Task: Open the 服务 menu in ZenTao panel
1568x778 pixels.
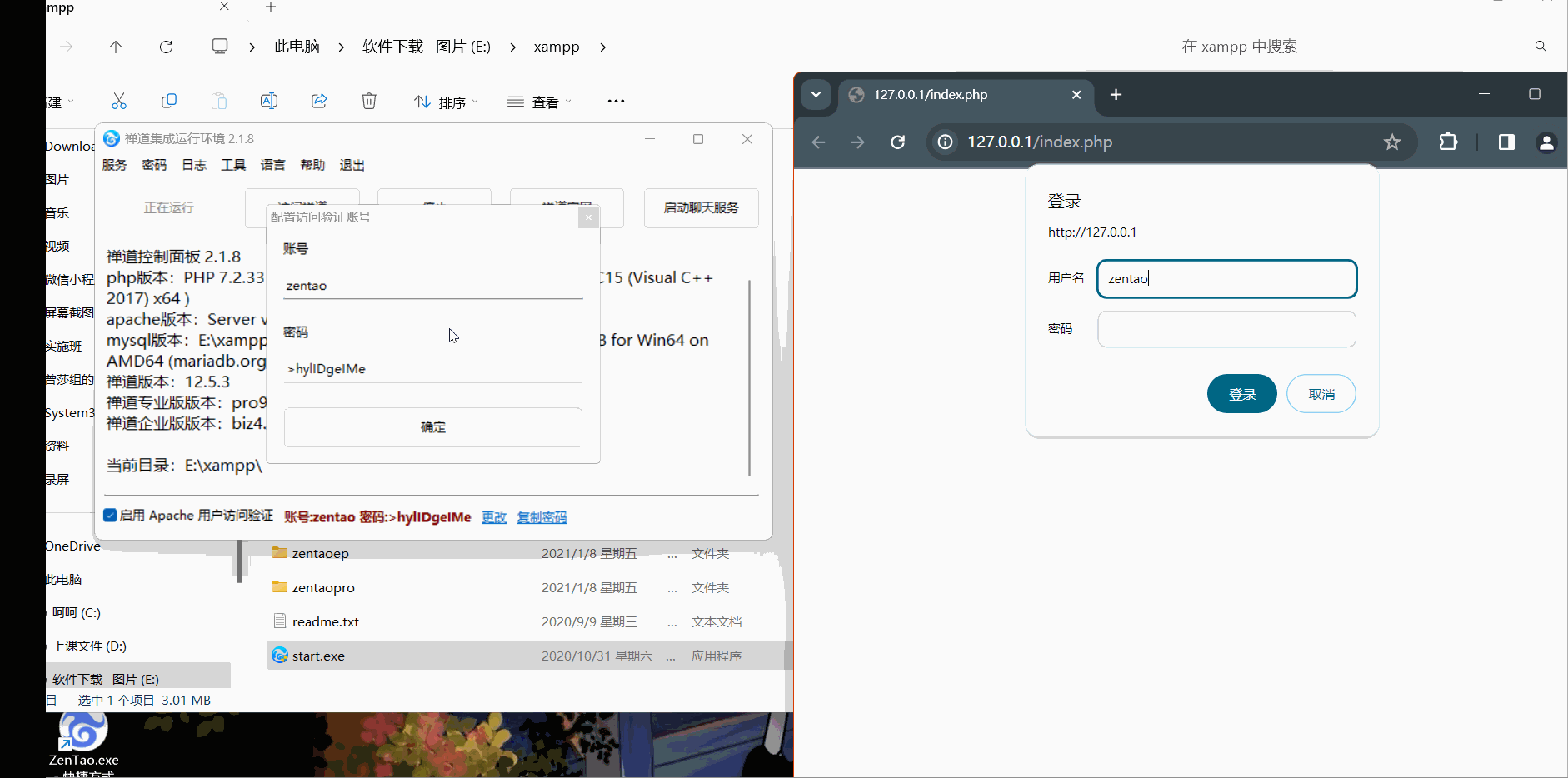Action: 114,165
